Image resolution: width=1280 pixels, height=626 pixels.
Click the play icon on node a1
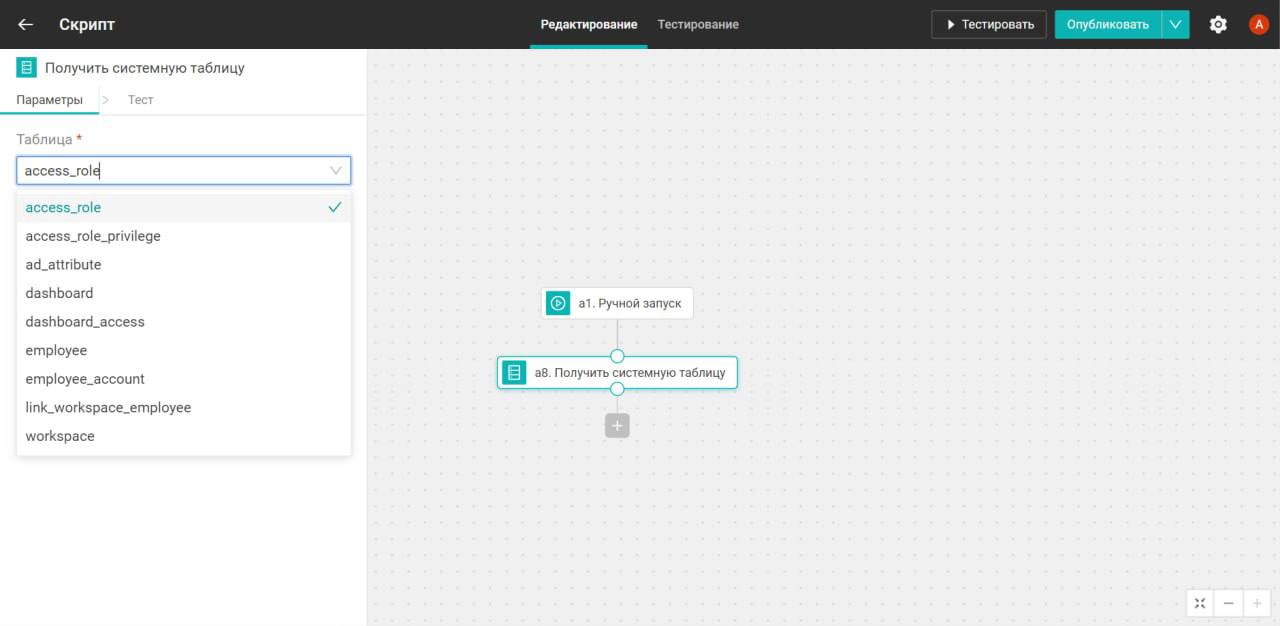tap(558, 303)
